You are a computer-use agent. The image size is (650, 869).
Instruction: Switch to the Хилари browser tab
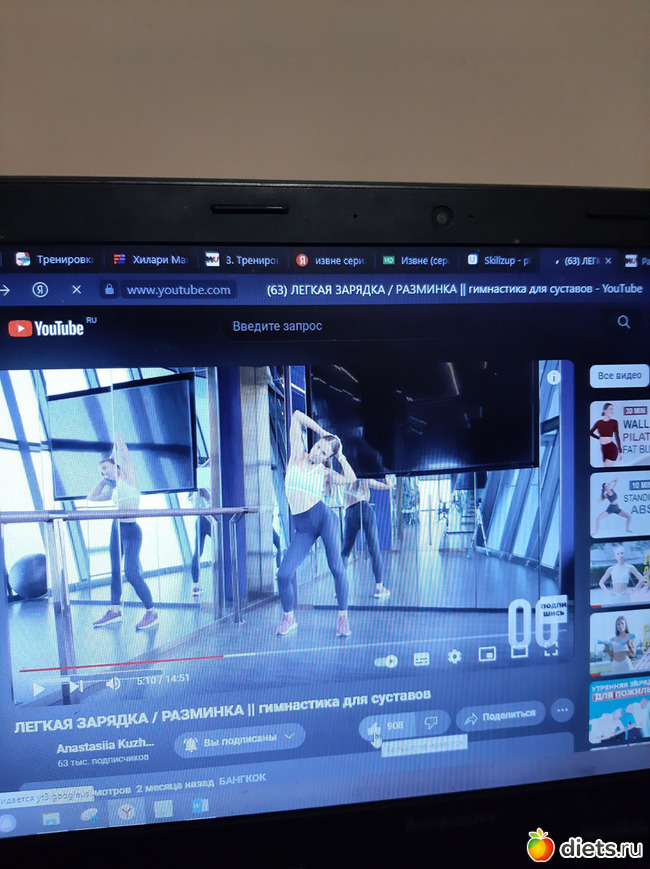[x=150, y=260]
